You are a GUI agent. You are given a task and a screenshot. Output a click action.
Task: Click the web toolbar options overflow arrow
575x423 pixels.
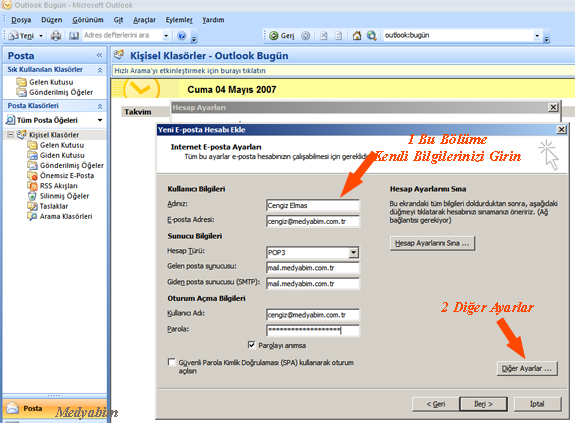(546, 37)
